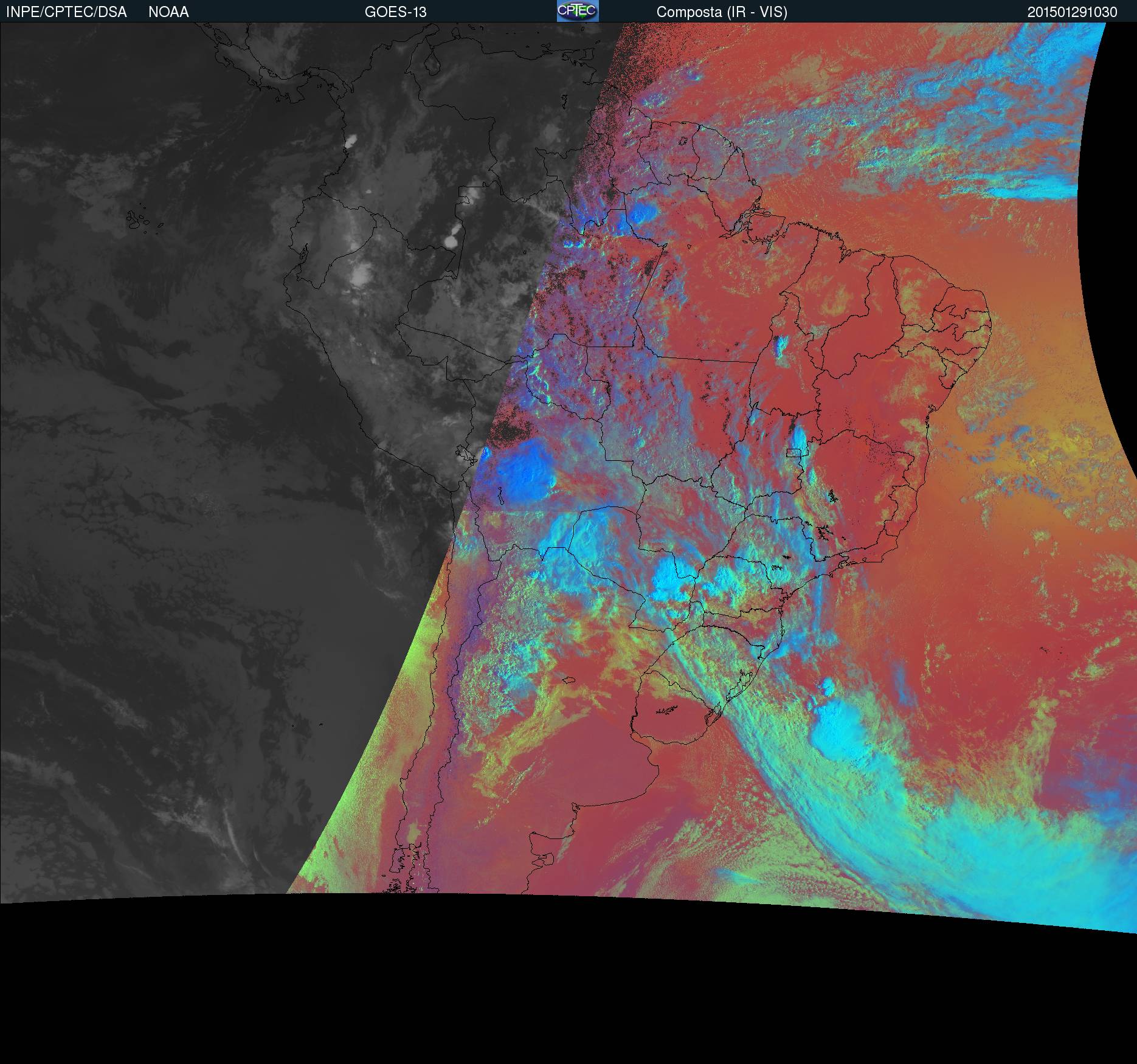Click the Composta (IR - VIS) title
The height and width of the screenshot is (1064, 1137).
coord(722,12)
